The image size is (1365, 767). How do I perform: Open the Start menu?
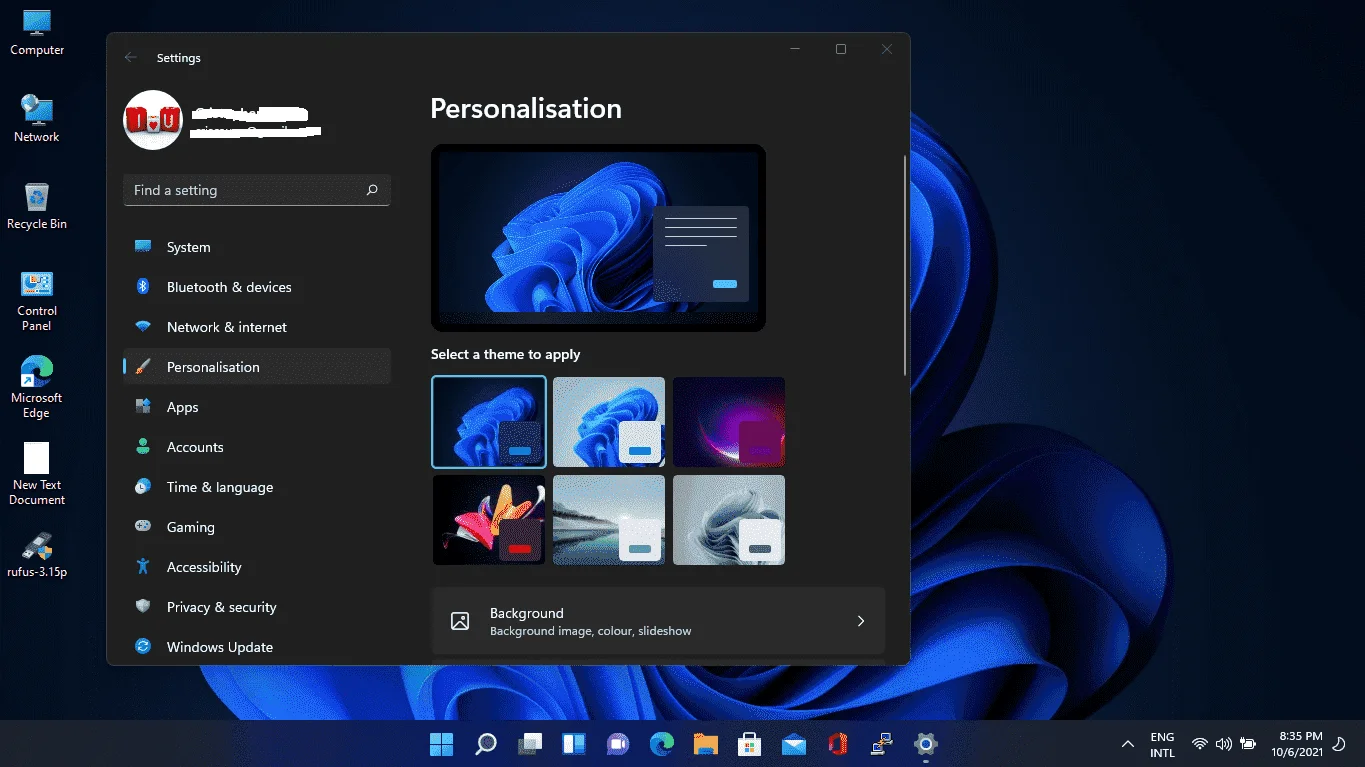click(441, 744)
